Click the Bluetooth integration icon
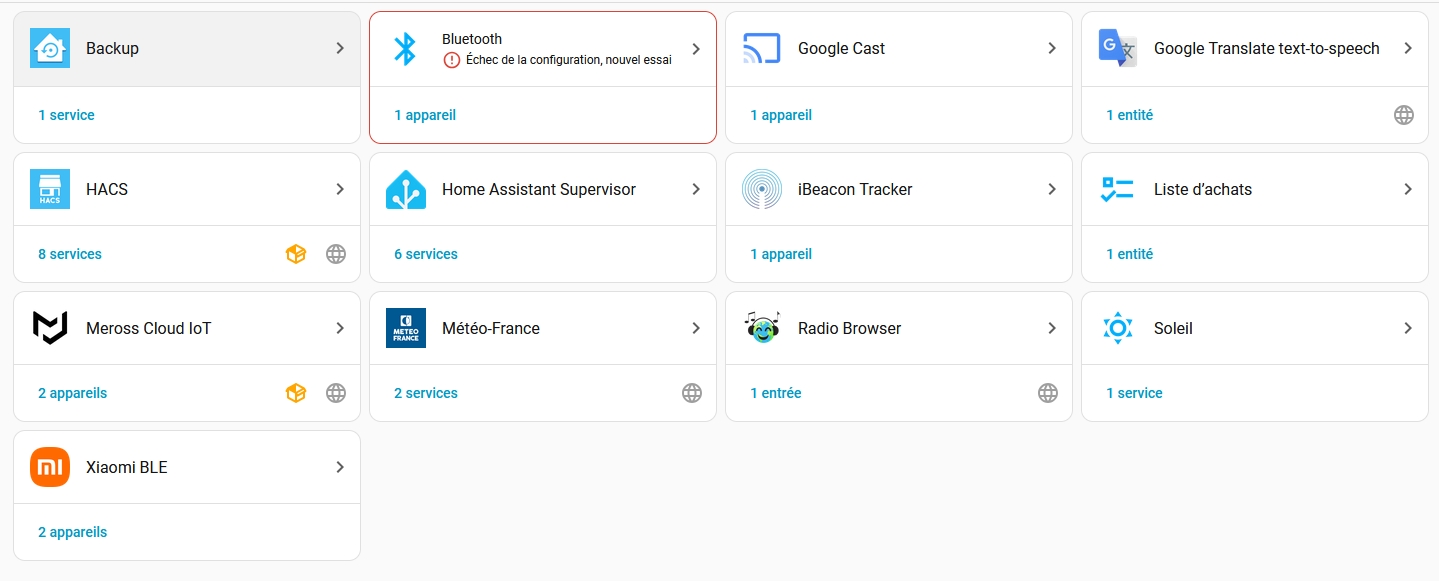The image size is (1439, 581). (x=405, y=48)
